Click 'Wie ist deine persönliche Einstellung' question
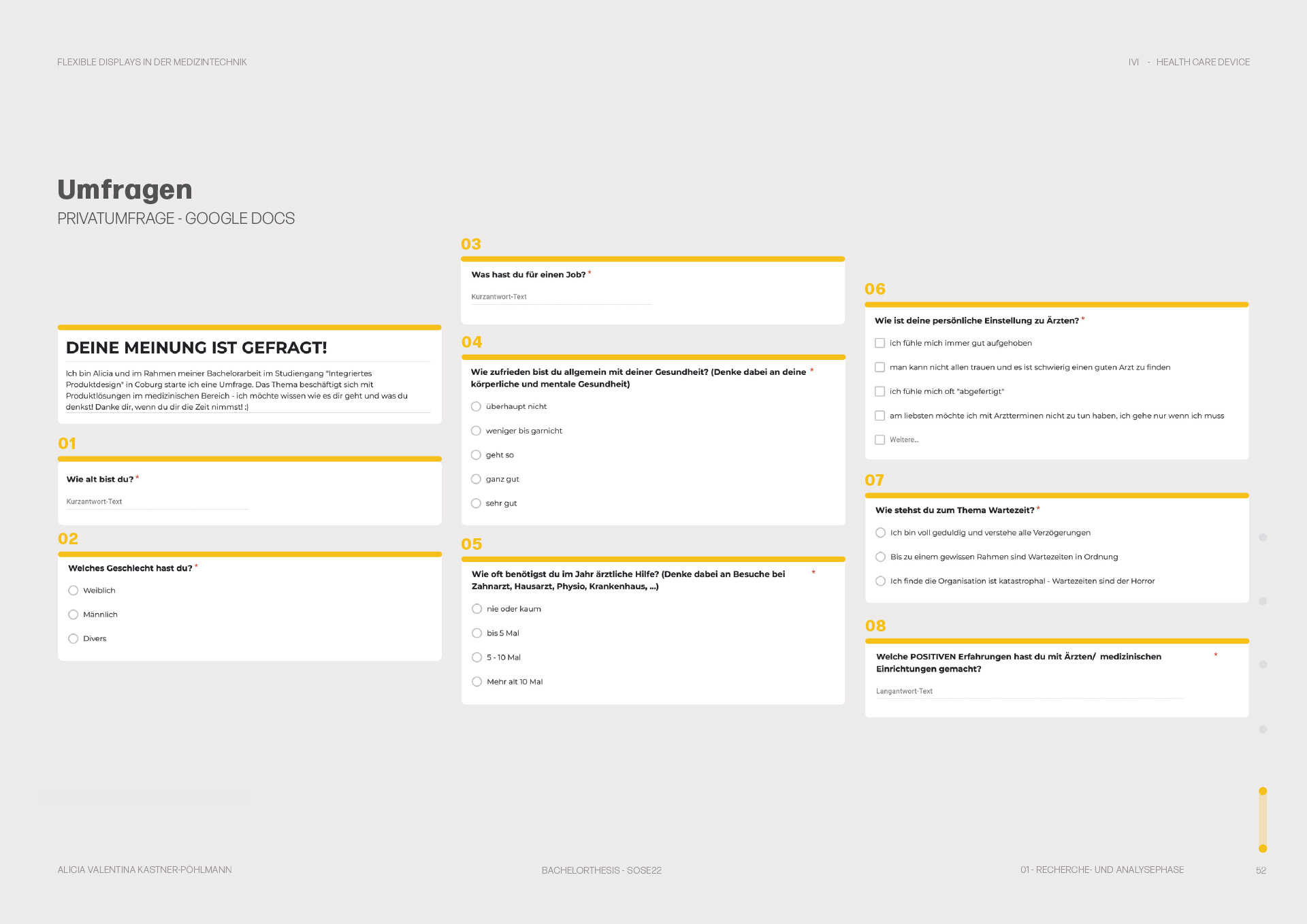This screenshot has width=1307, height=924. click(x=977, y=321)
